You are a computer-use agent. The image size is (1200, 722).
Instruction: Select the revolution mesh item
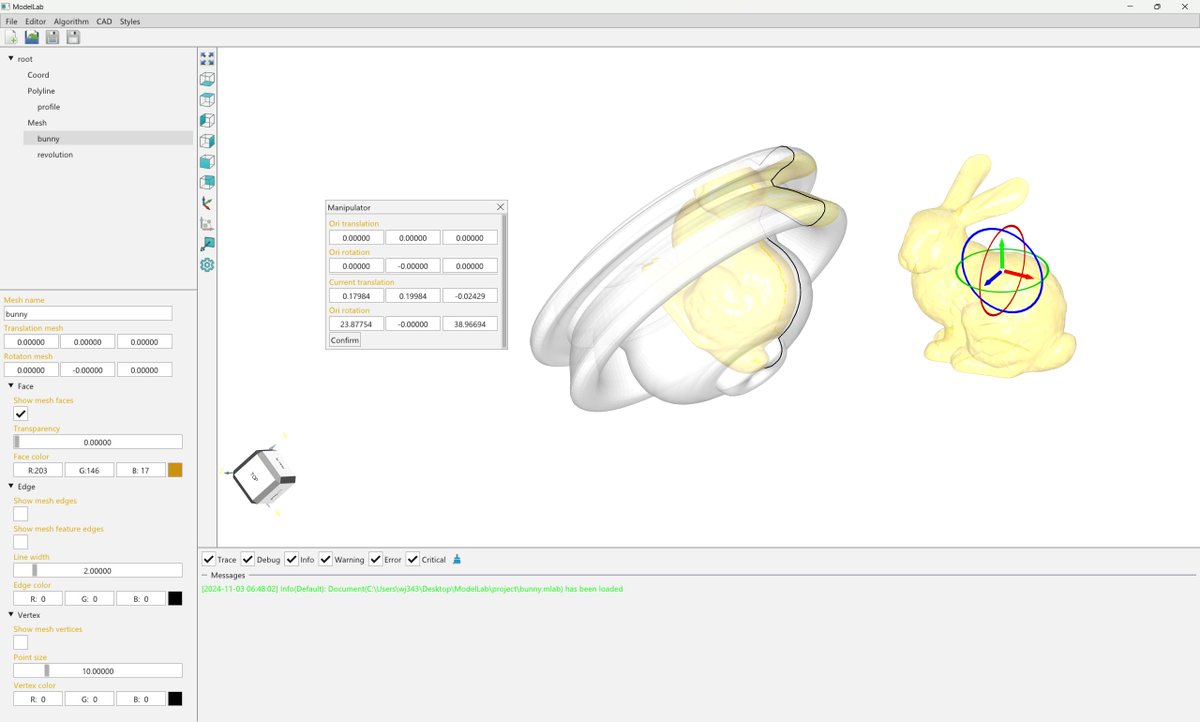(x=55, y=155)
